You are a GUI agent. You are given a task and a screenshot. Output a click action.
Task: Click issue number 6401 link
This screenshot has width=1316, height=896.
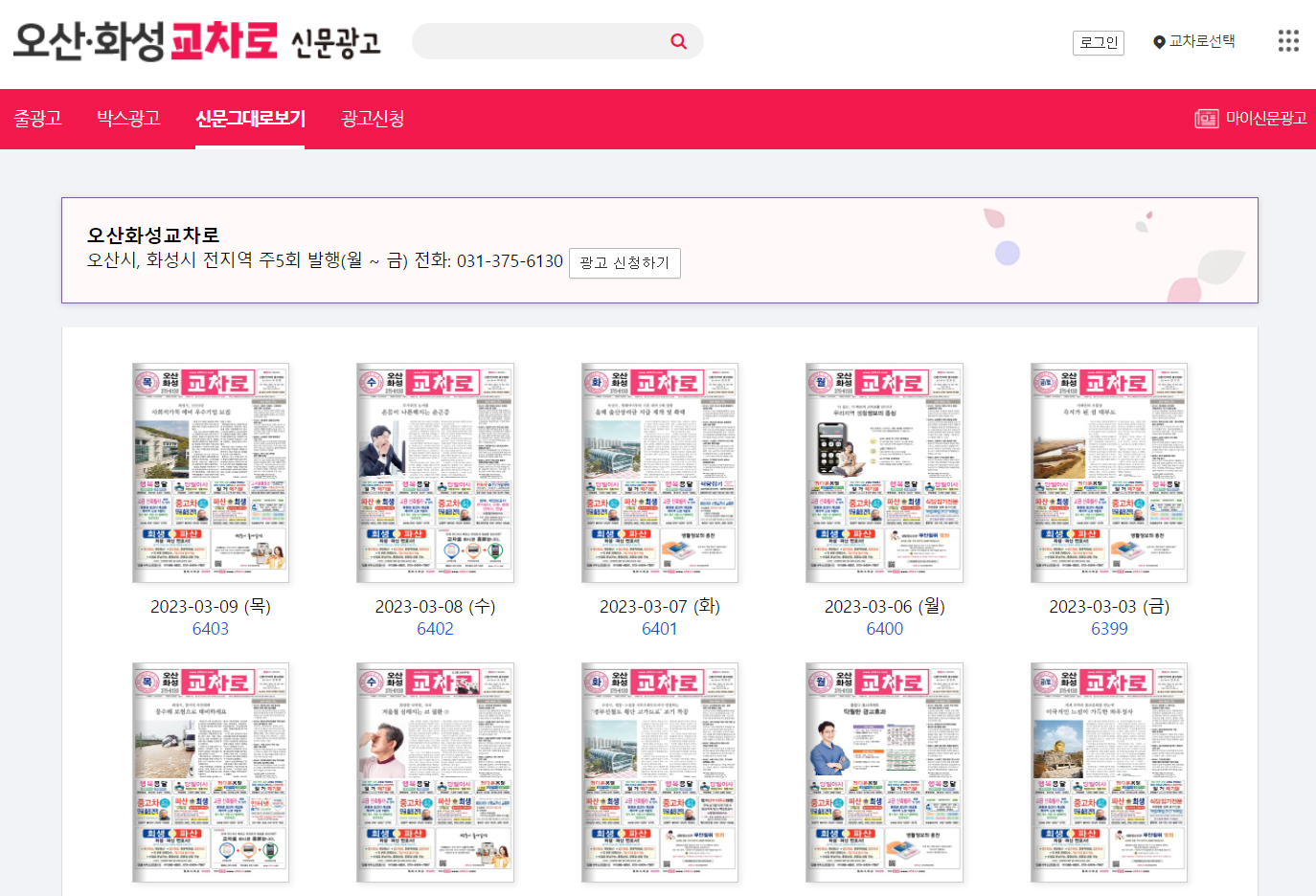point(660,629)
